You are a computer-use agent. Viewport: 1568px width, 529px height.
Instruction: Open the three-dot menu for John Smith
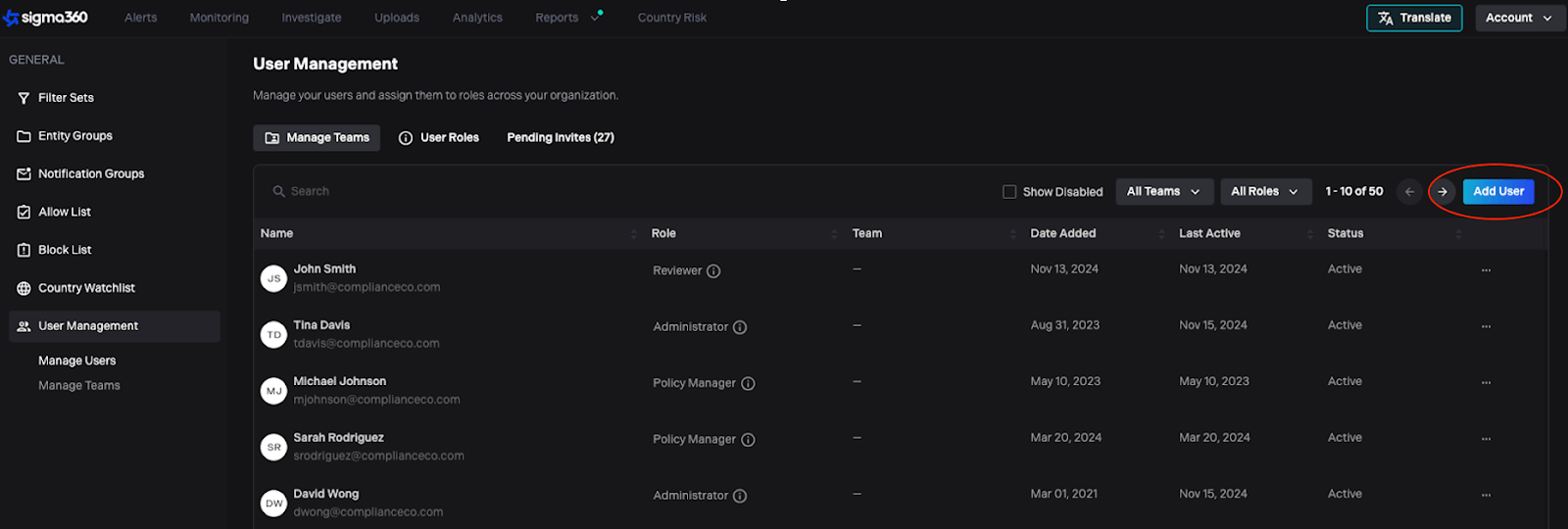click(1486, 270)
